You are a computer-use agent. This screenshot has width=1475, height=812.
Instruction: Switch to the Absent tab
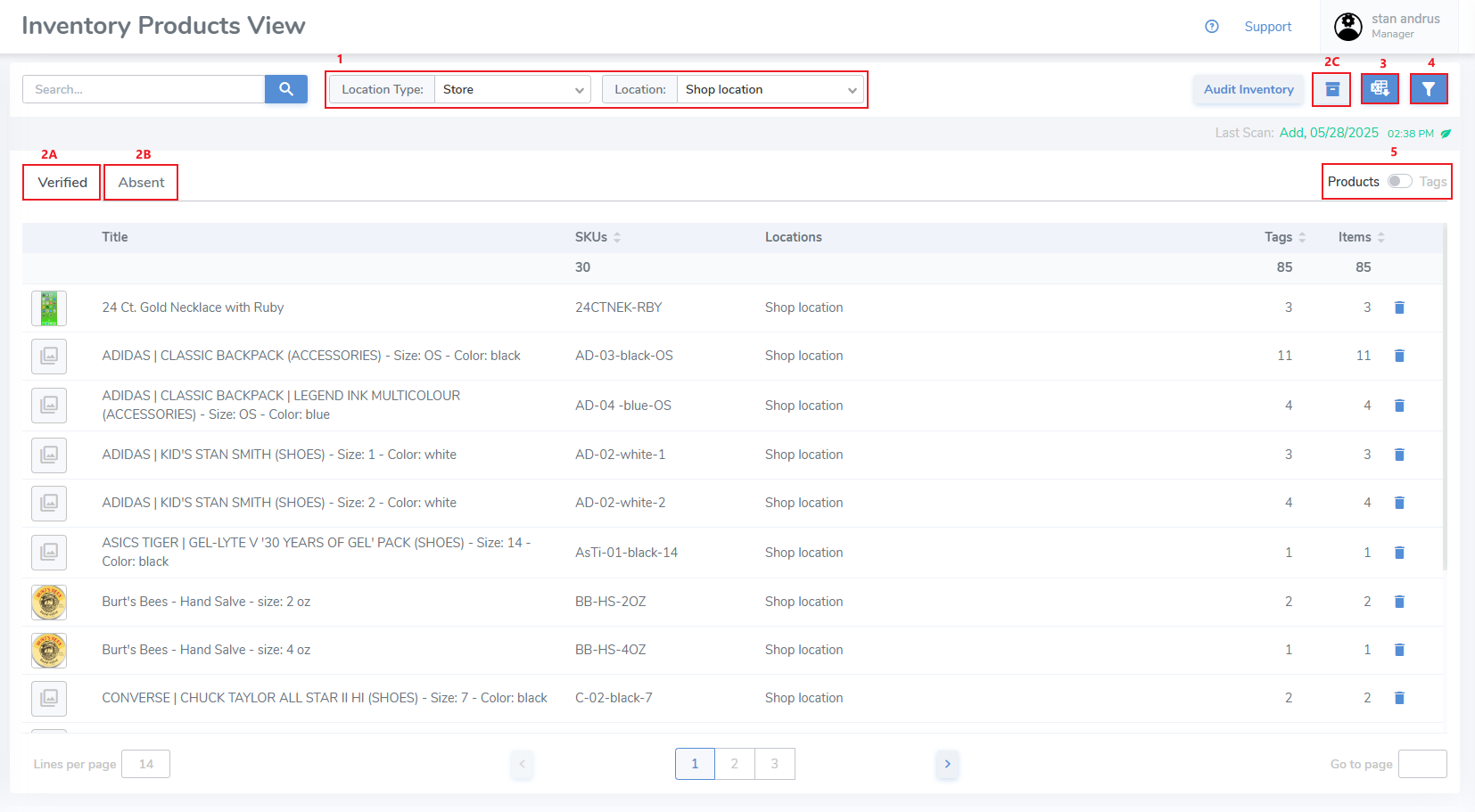tap(141, 183)
